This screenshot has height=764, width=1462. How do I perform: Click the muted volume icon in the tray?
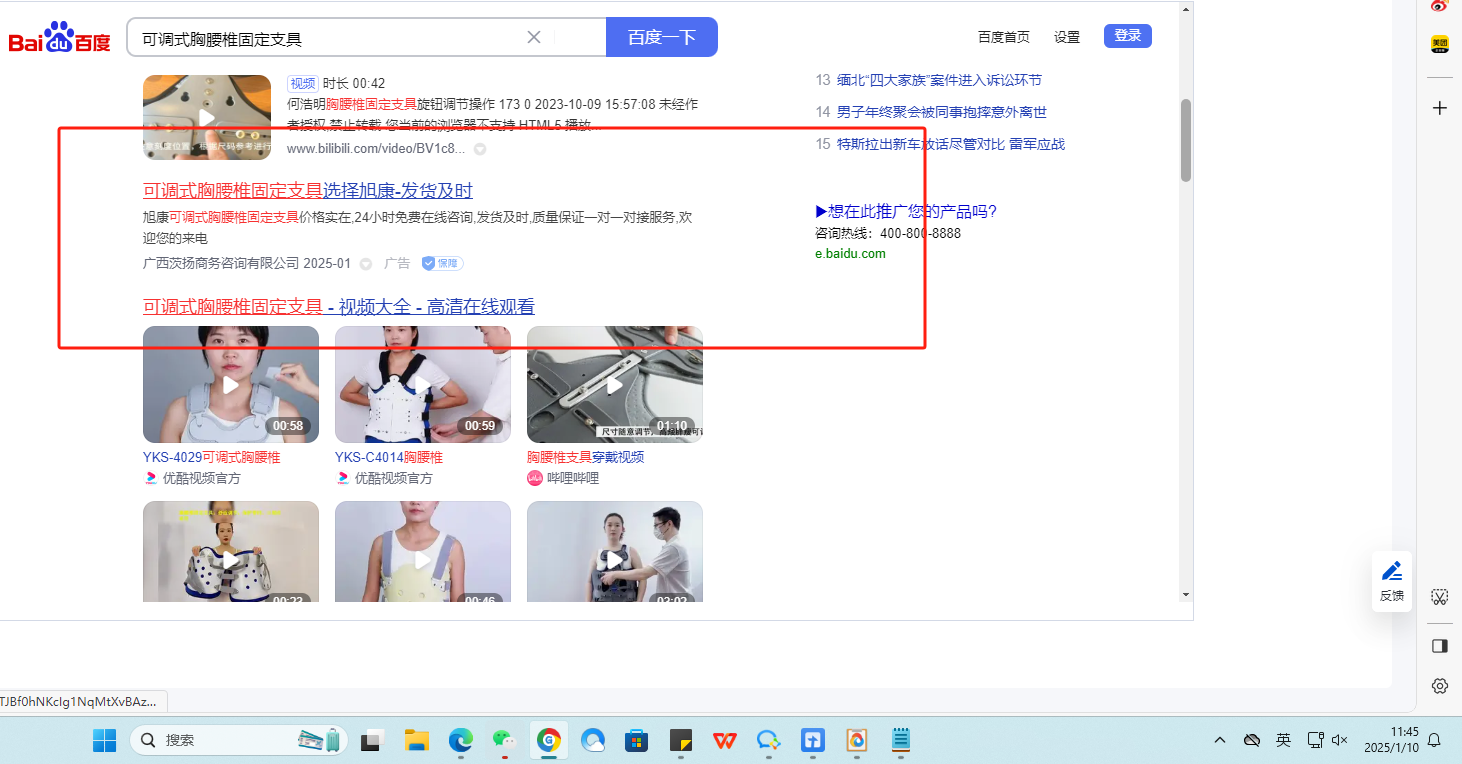click(x=1339, y=741)
